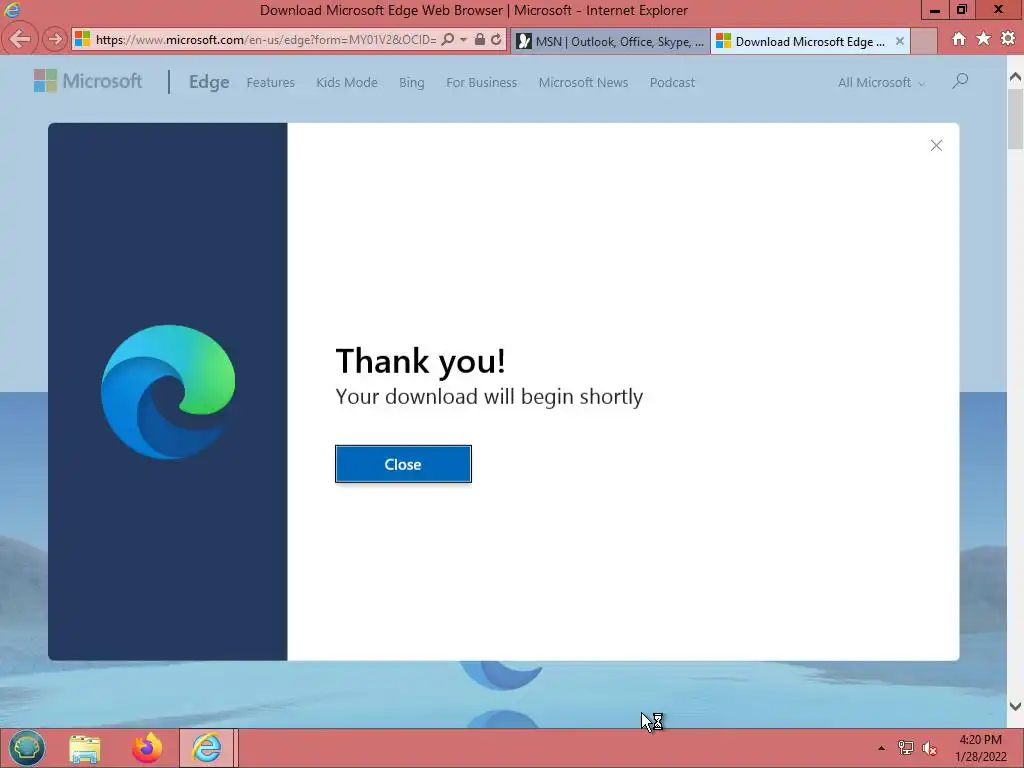Screen dimensions: 1024x768
Task: Click the vertical scrollbar thumb
Action: click(x=1015, y=119)
